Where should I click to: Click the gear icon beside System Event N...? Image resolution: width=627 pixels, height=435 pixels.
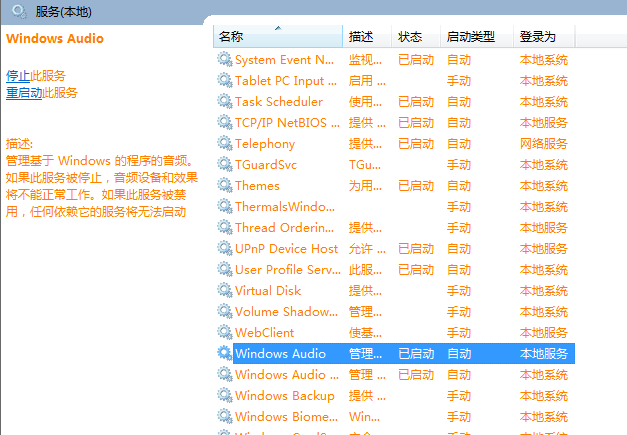click(225, 59)
